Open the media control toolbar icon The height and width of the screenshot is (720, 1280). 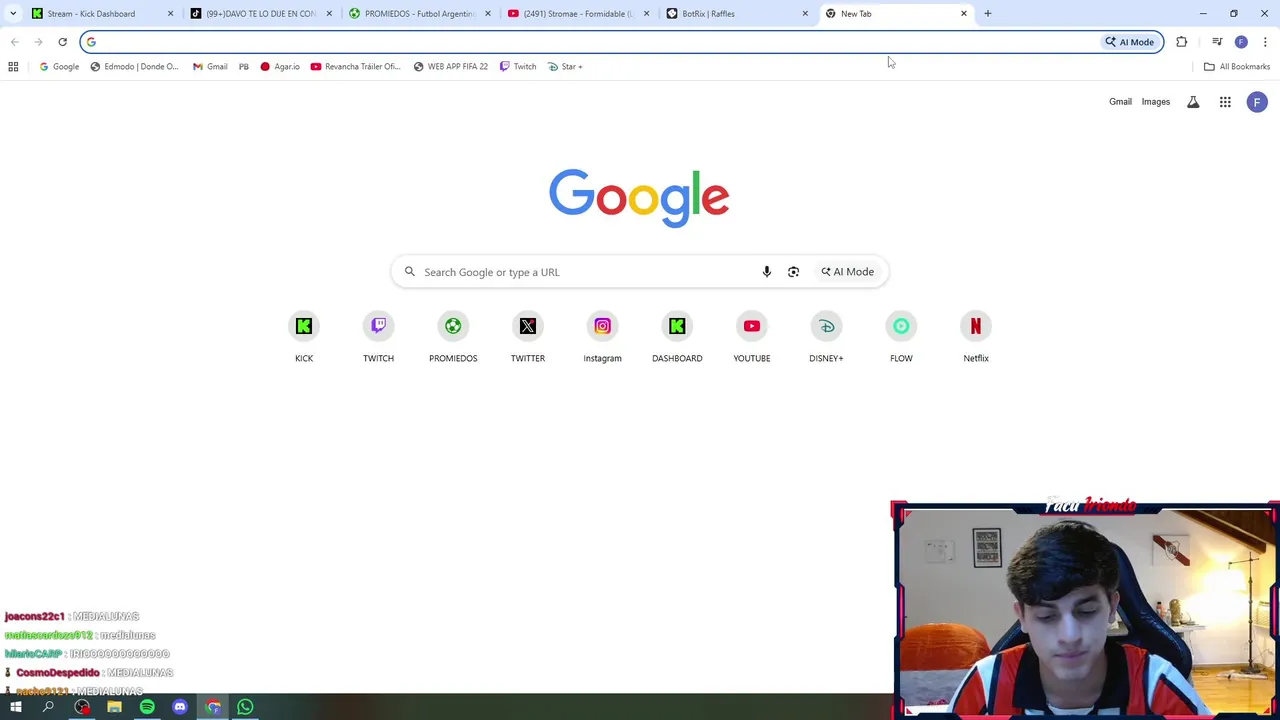[1217, 42]
